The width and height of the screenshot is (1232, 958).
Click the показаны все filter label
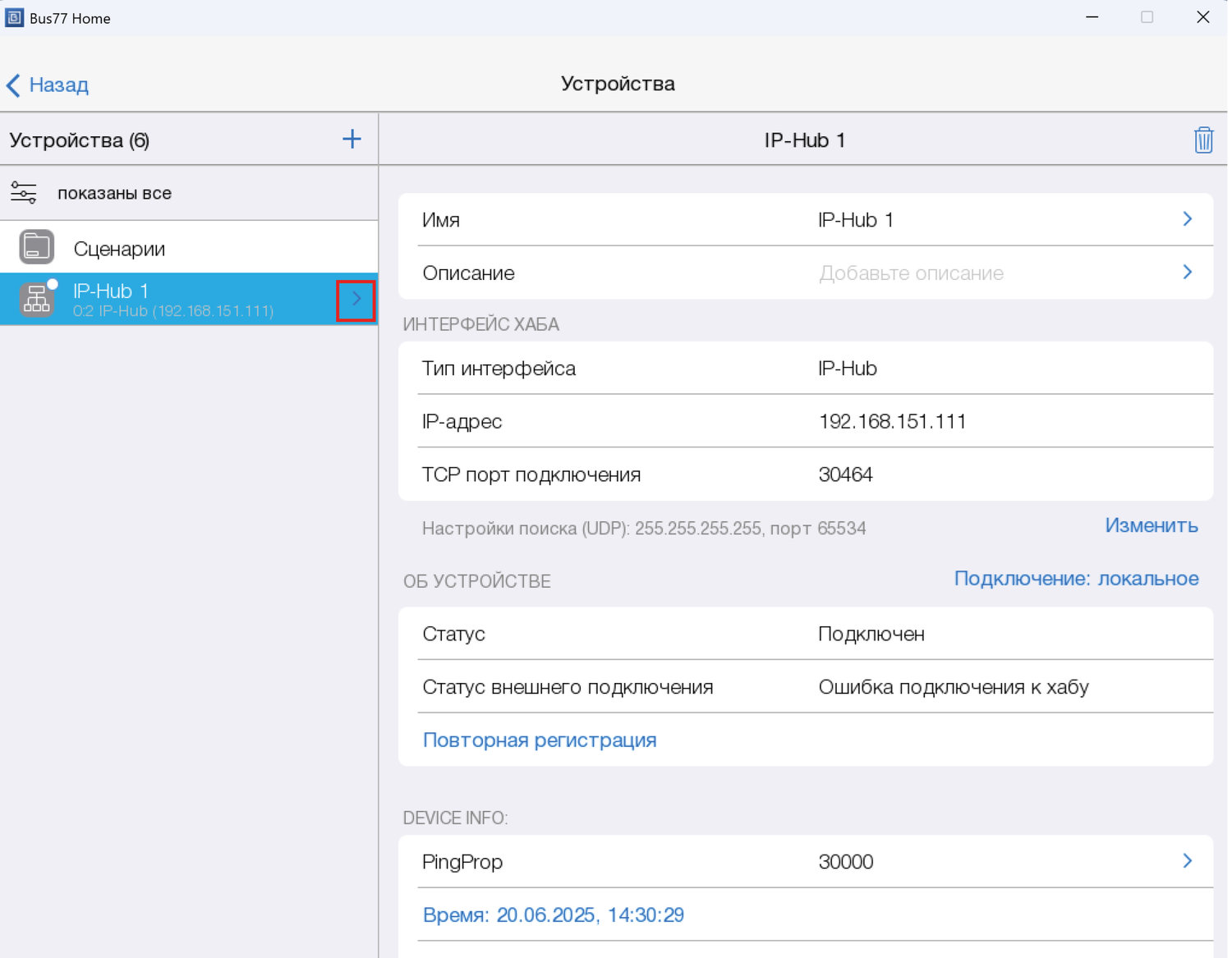point(114,194)
